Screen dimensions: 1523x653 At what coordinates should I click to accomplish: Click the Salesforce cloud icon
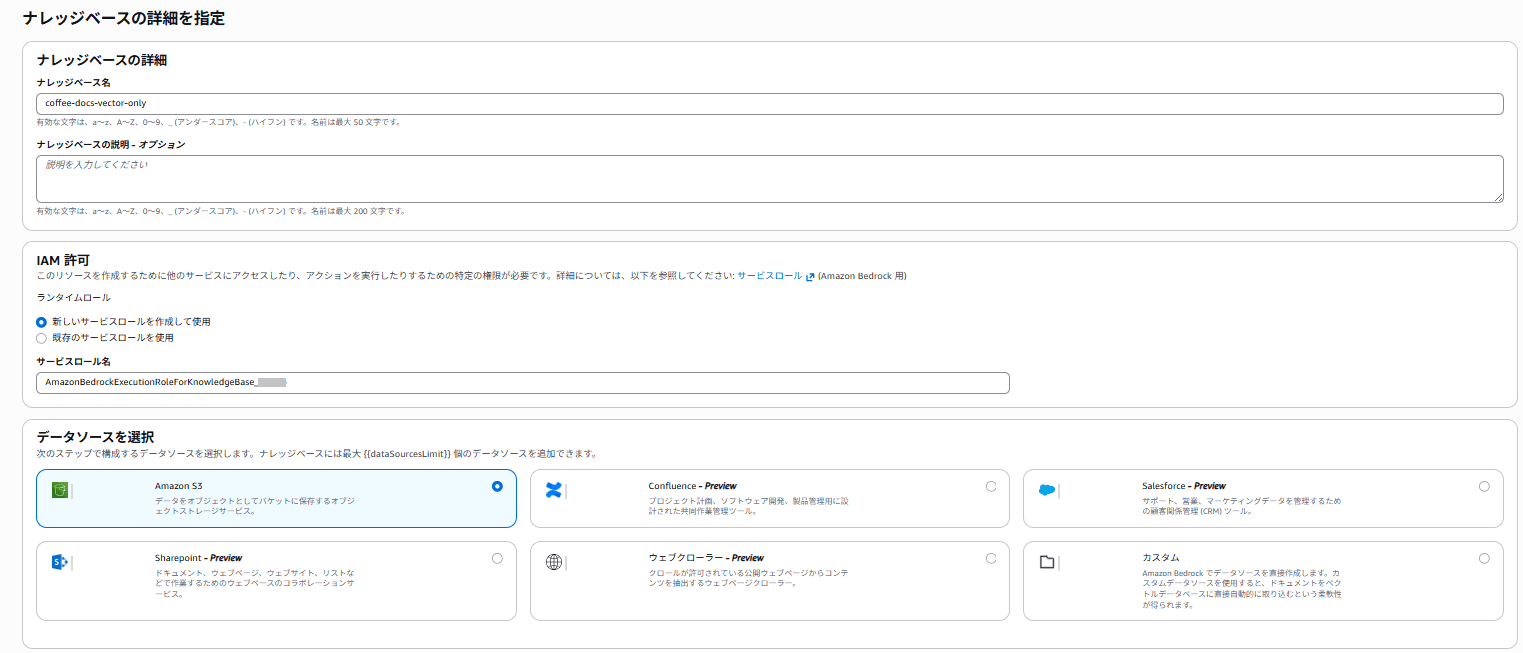click(x=1047, y=490)
